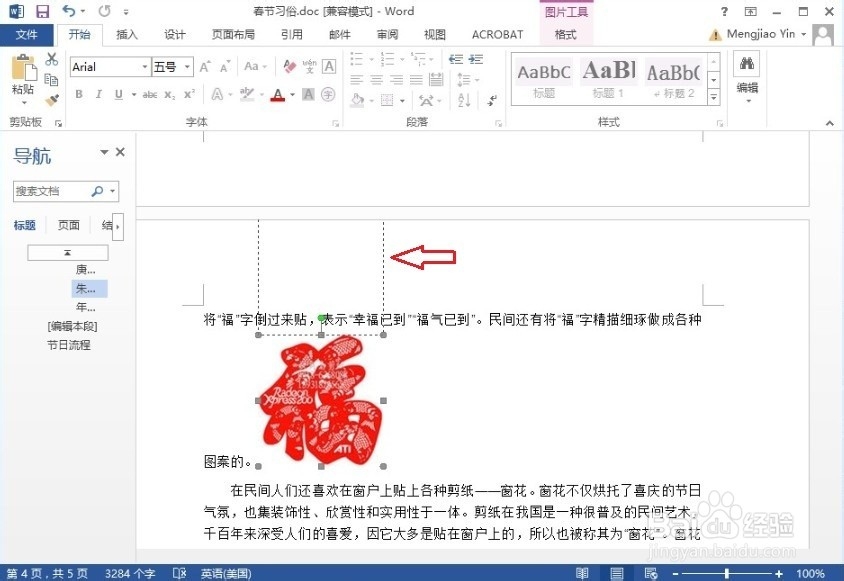Image resolution: width=844 pixels, height=581 pixels.
Task: Toggle center alignment
Action: [x=376, y=80]
